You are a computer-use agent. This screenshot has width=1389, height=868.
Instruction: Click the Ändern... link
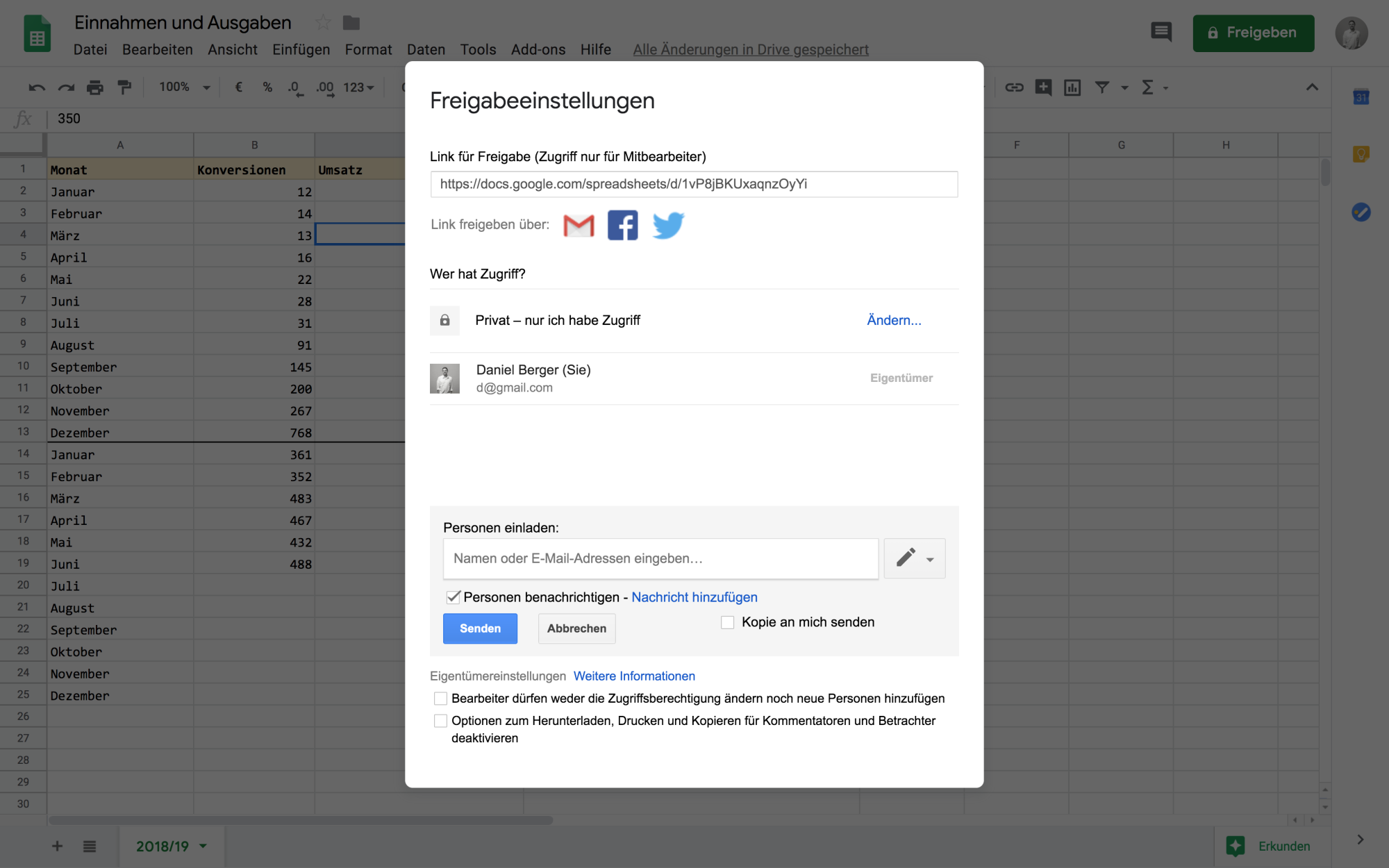click(x=894, y=320)
